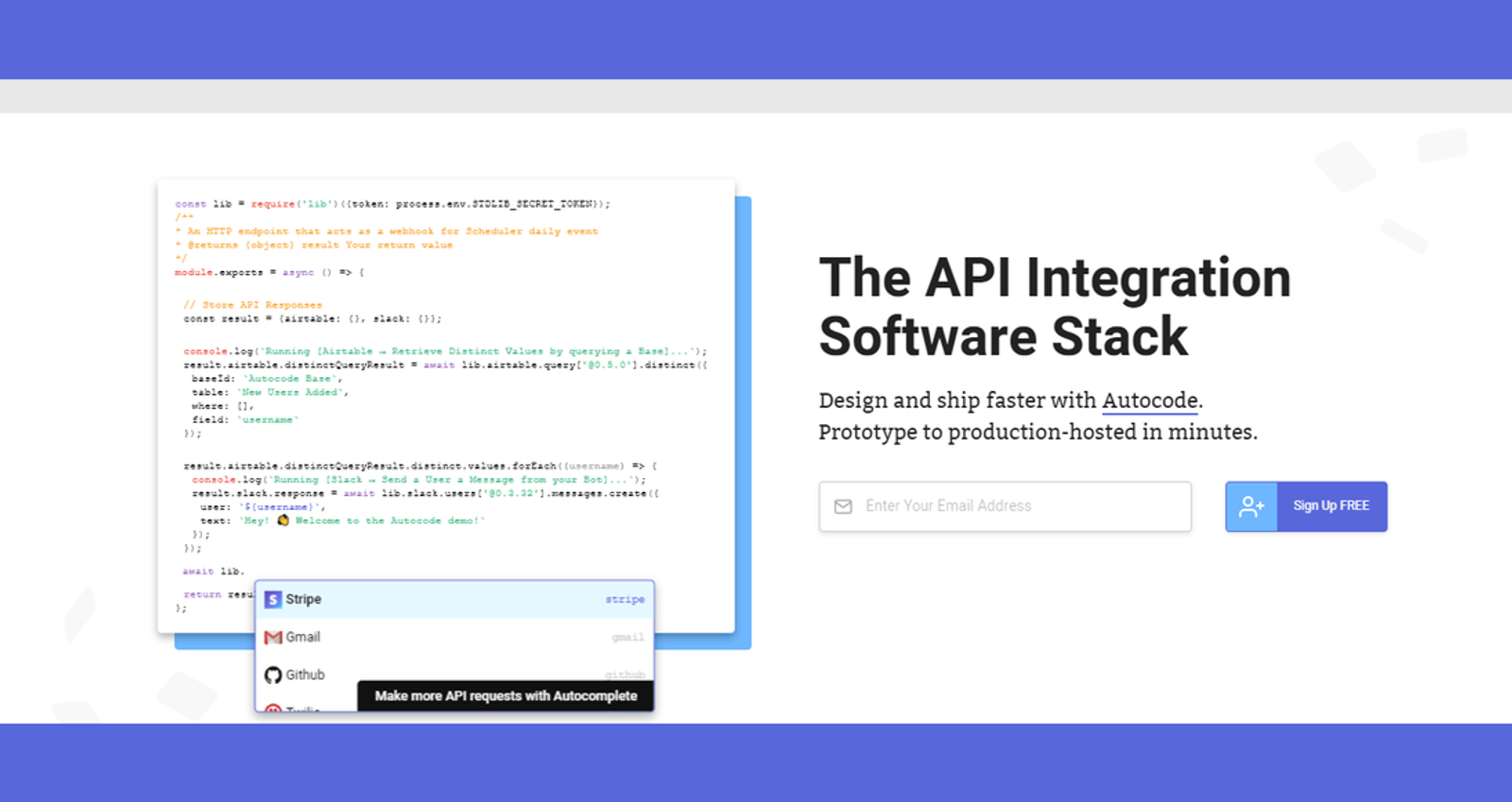The width and height of the screenshot is (1512, 802).
Task: Click the code line 'module.exports = async () => {'
Action: click(269, 272)
